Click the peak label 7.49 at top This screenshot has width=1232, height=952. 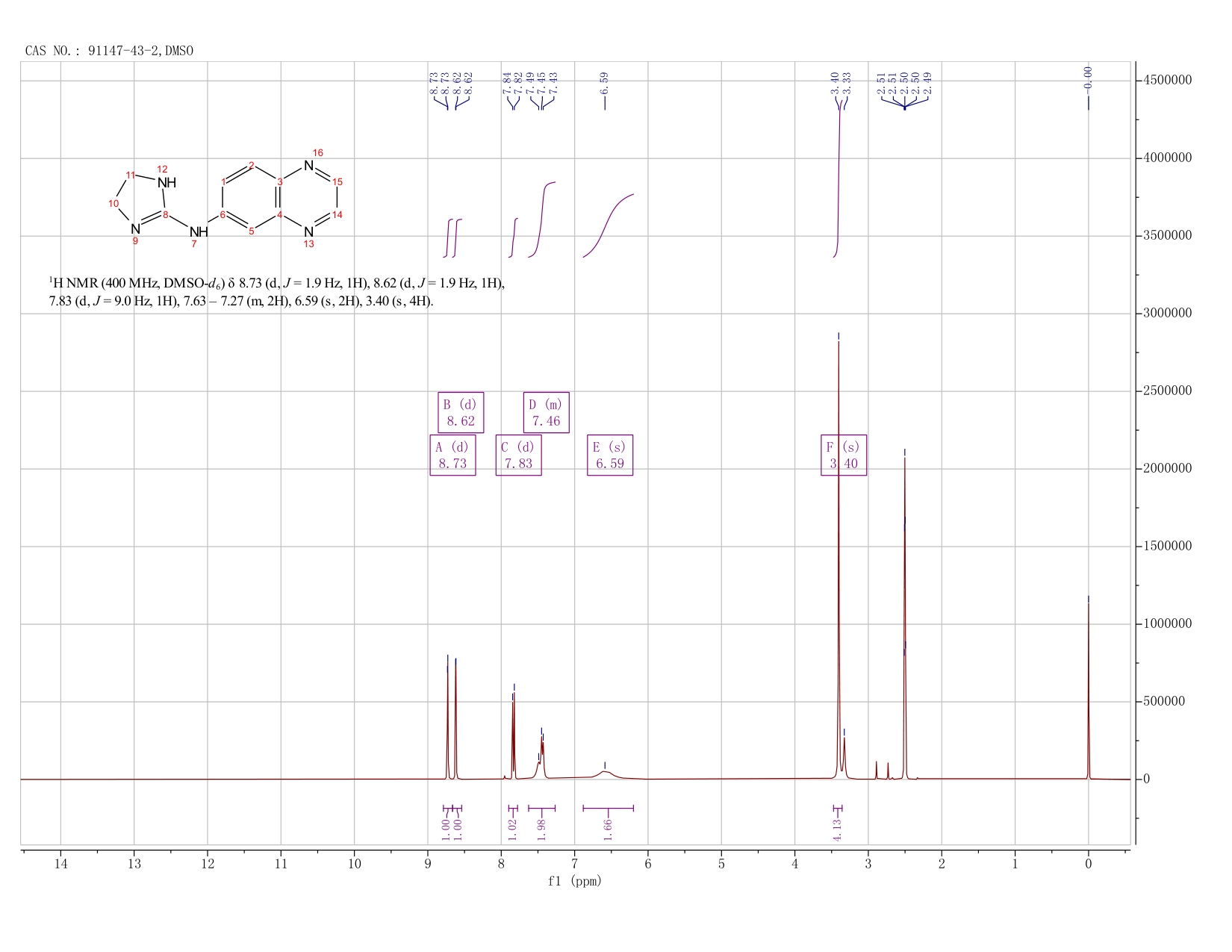(530, 82)
